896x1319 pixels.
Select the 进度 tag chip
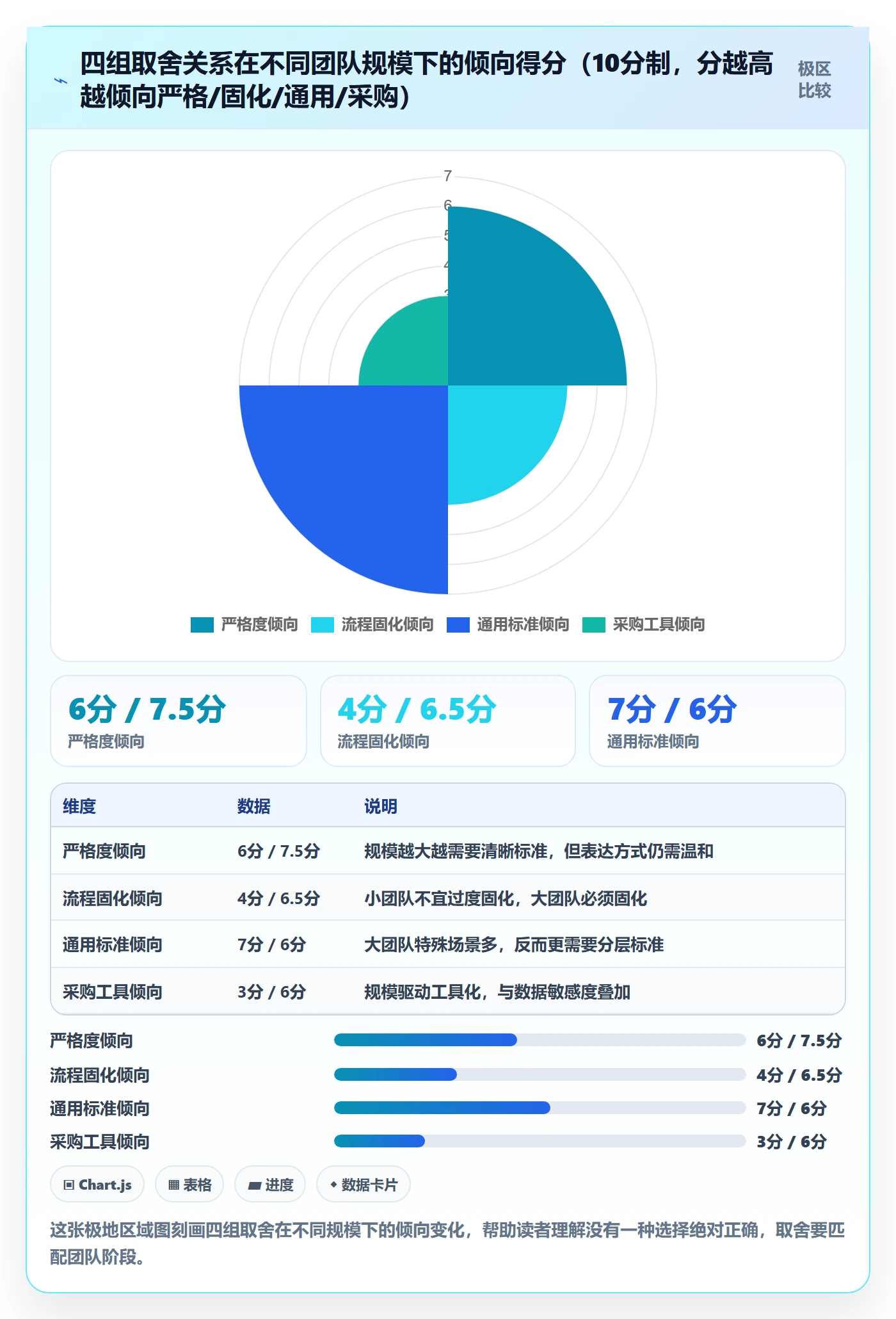[x=270, y=1185]
